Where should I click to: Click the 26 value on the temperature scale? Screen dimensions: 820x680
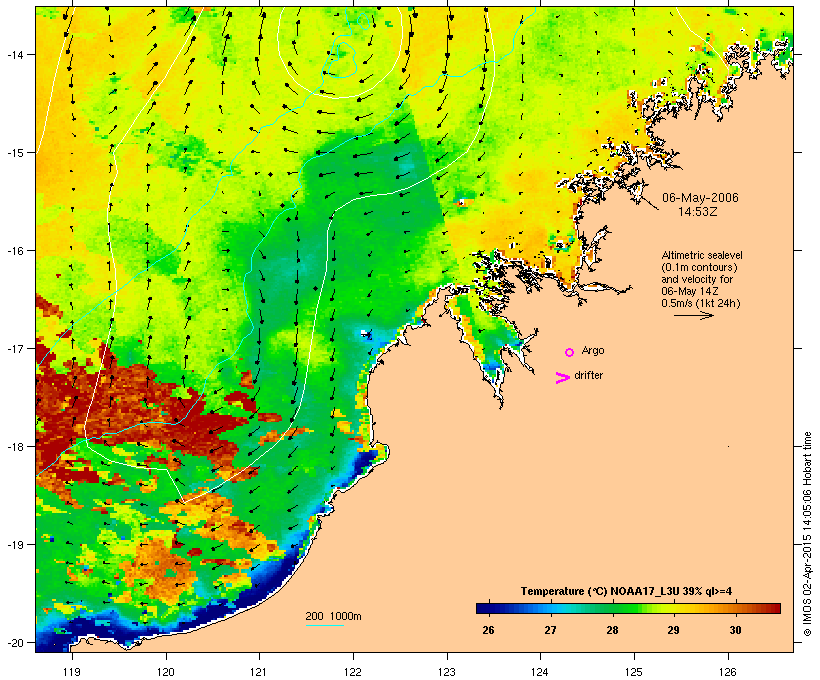pos(488,630)
